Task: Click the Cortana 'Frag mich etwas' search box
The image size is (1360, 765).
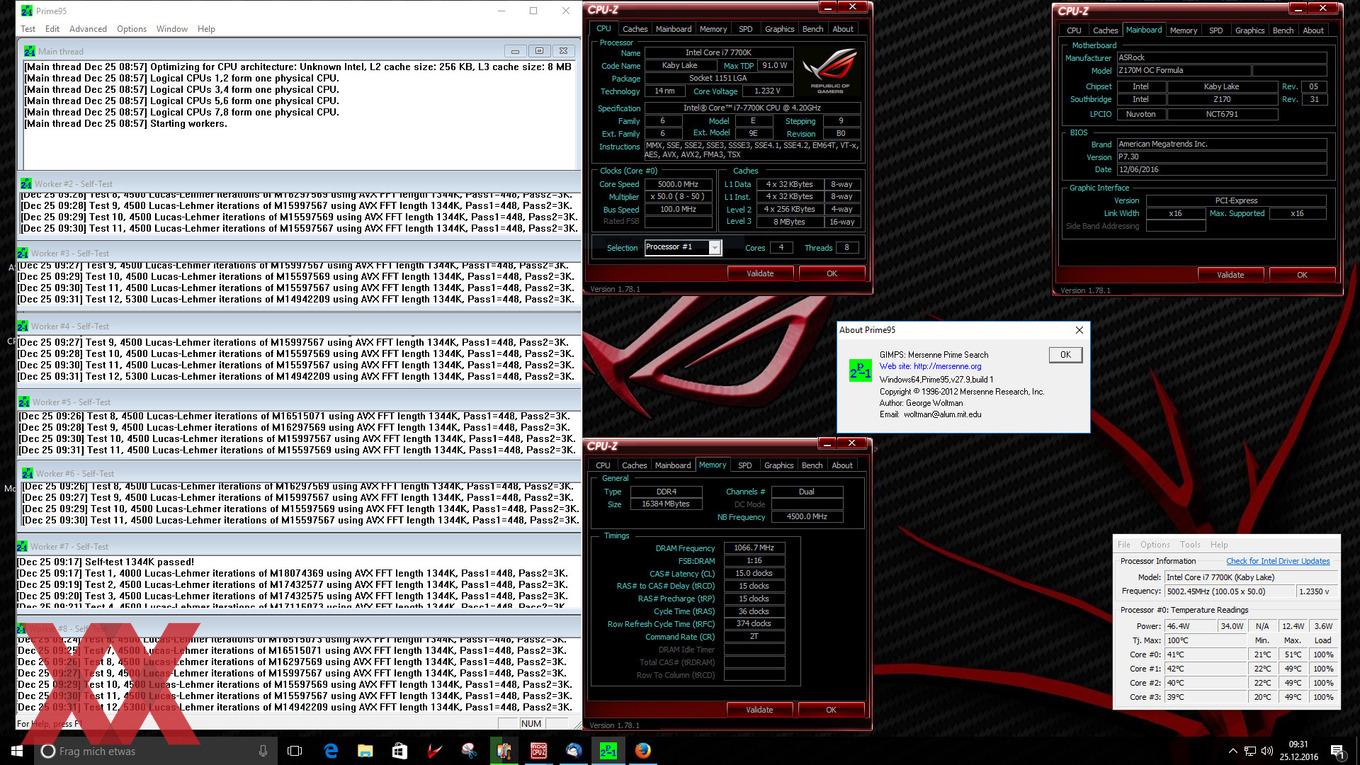Action: (157, 750)
